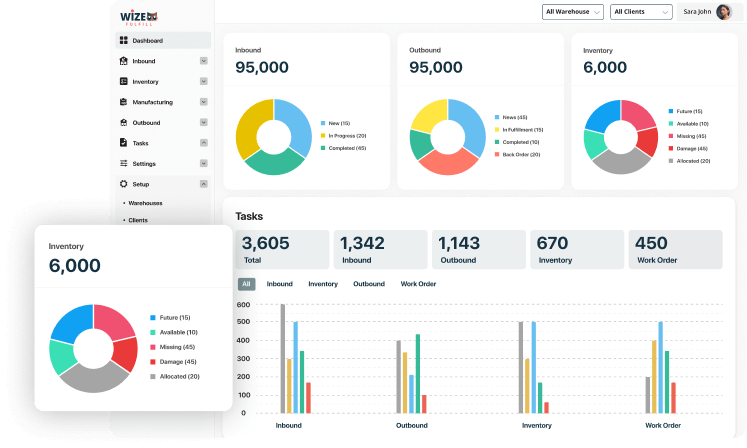Click the Dashboard grid icon in sidebar
Screen dimensions: 747x448
[124, 41]
